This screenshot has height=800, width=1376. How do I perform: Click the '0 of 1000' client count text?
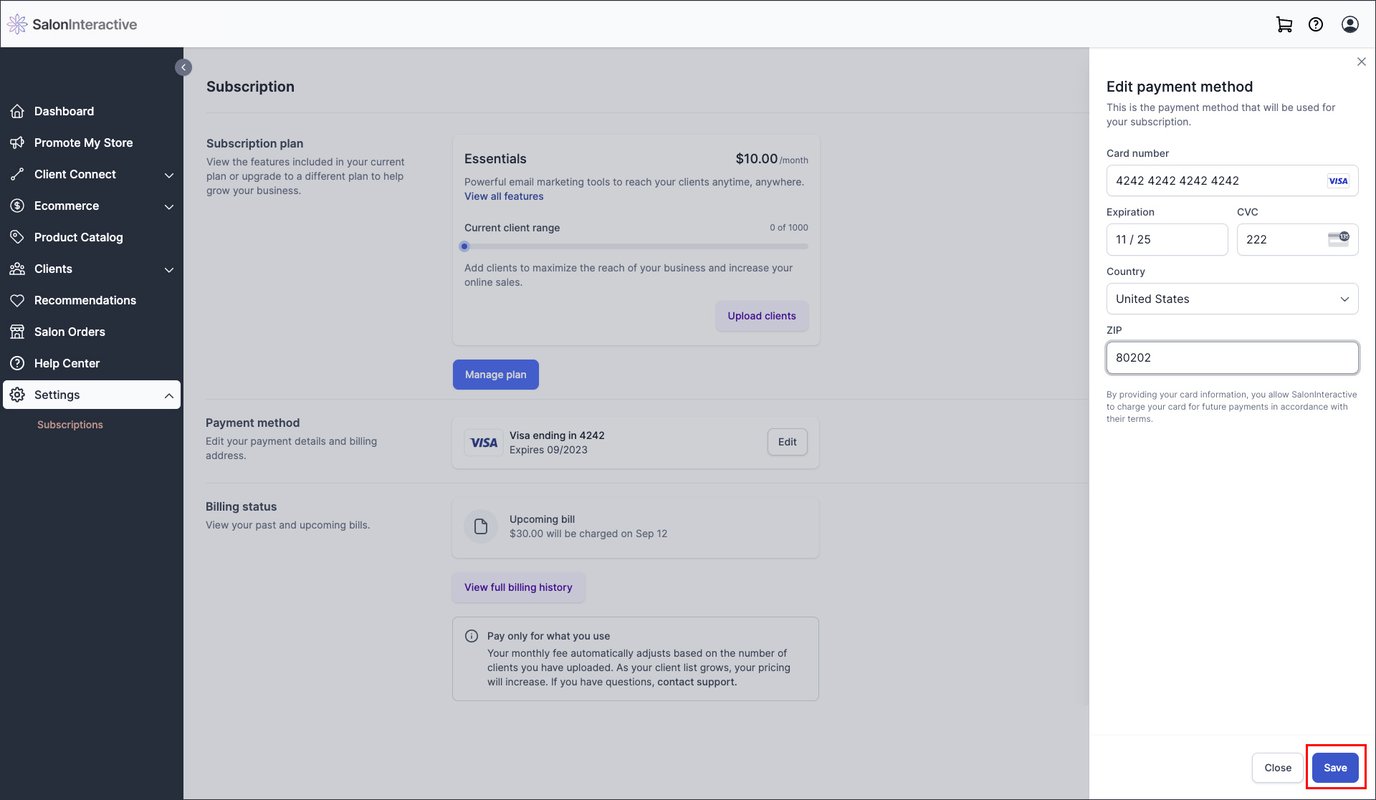[x=789, y=228]
